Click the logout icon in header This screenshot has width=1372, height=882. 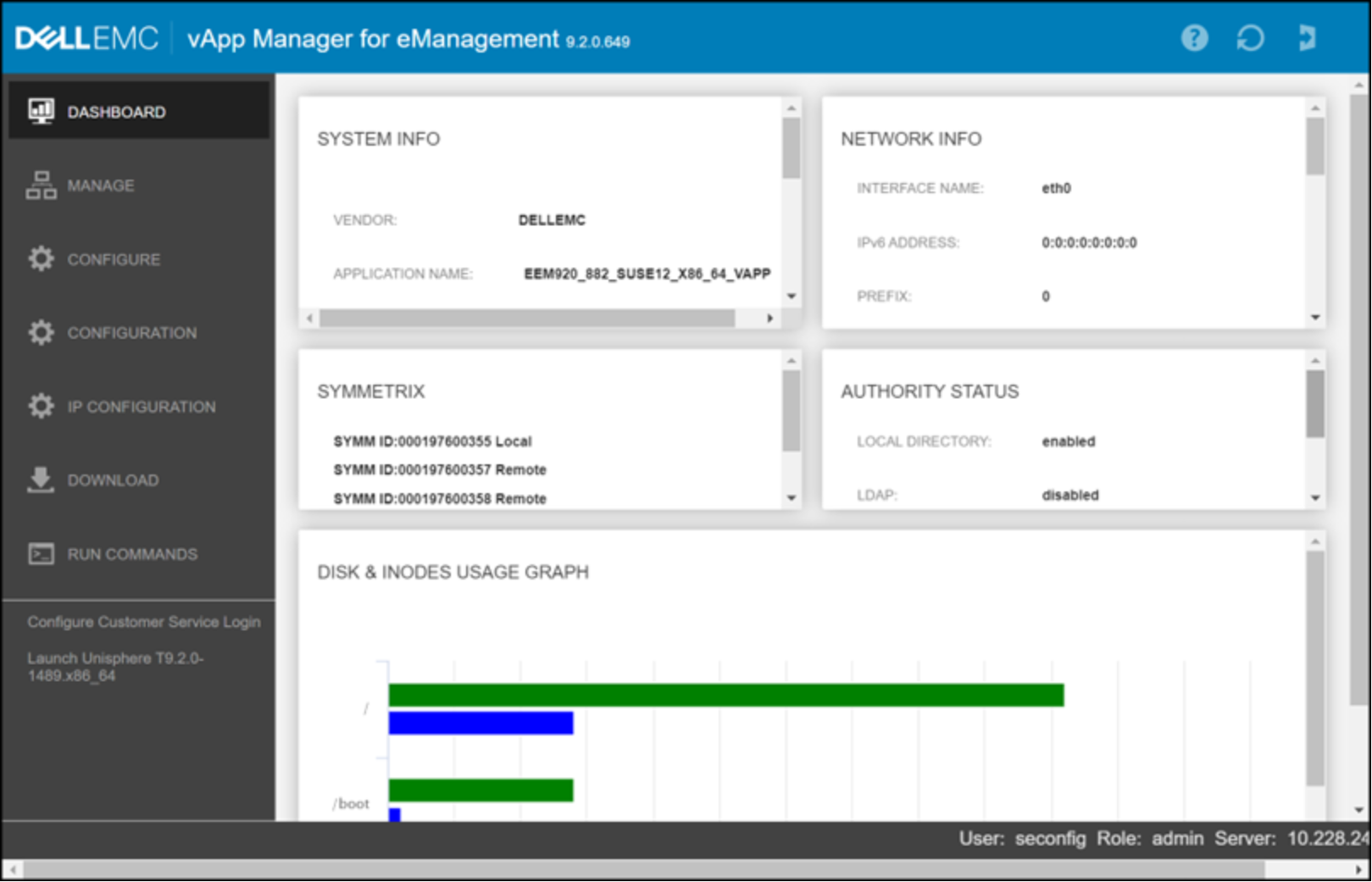pos(1307,38)
